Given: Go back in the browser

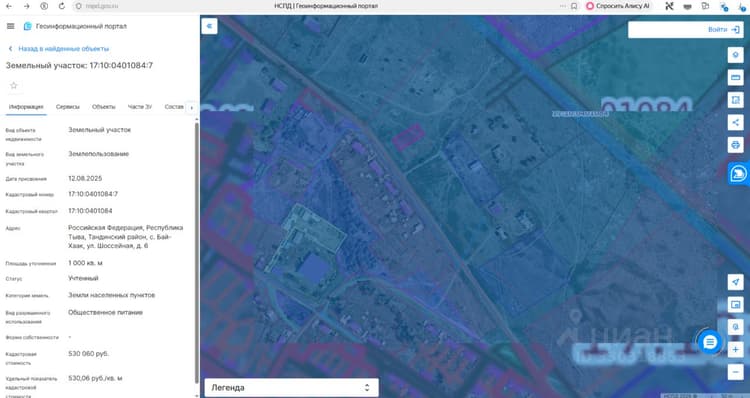Looking at the screenshot, I should 9,6.
